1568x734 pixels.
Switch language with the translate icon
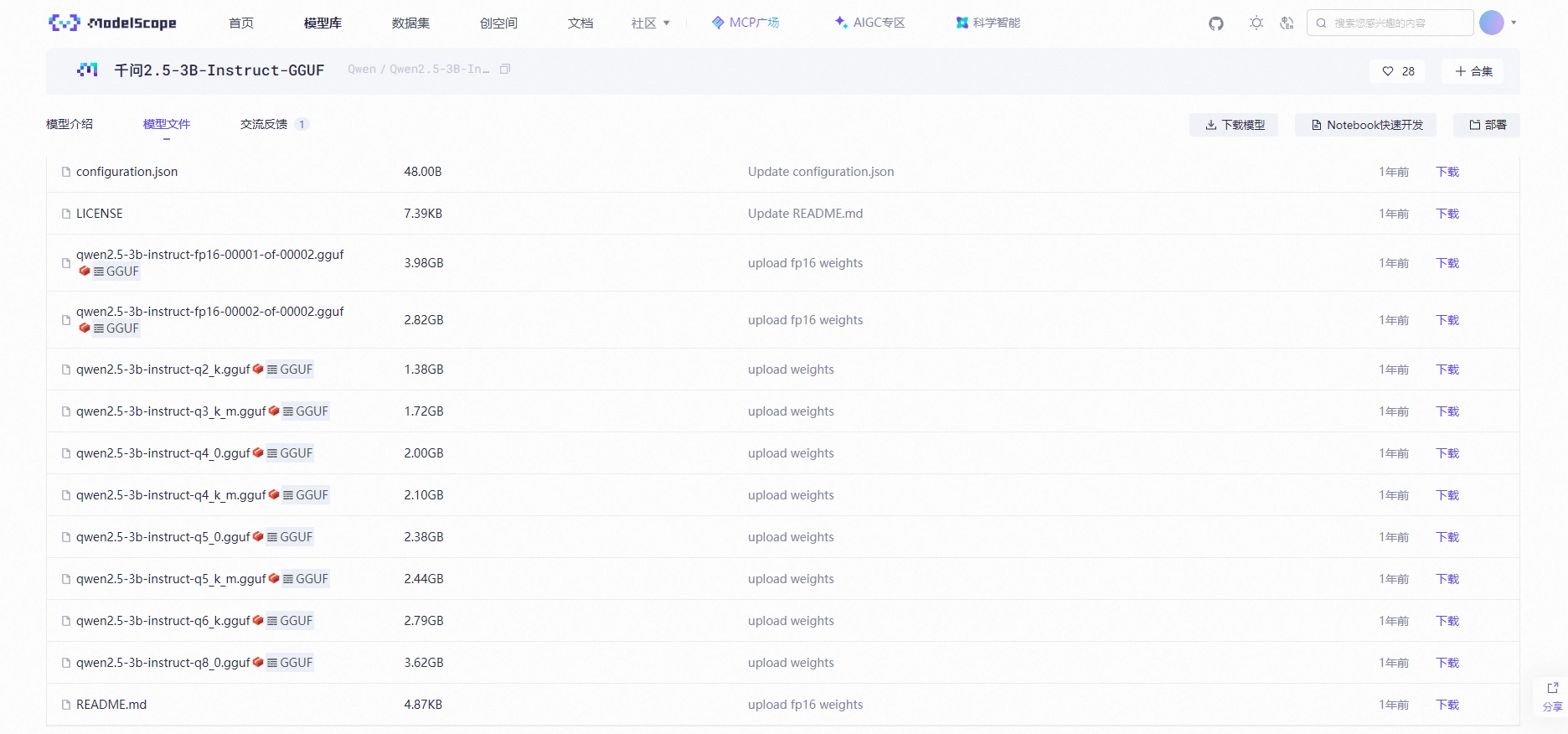1287,23
